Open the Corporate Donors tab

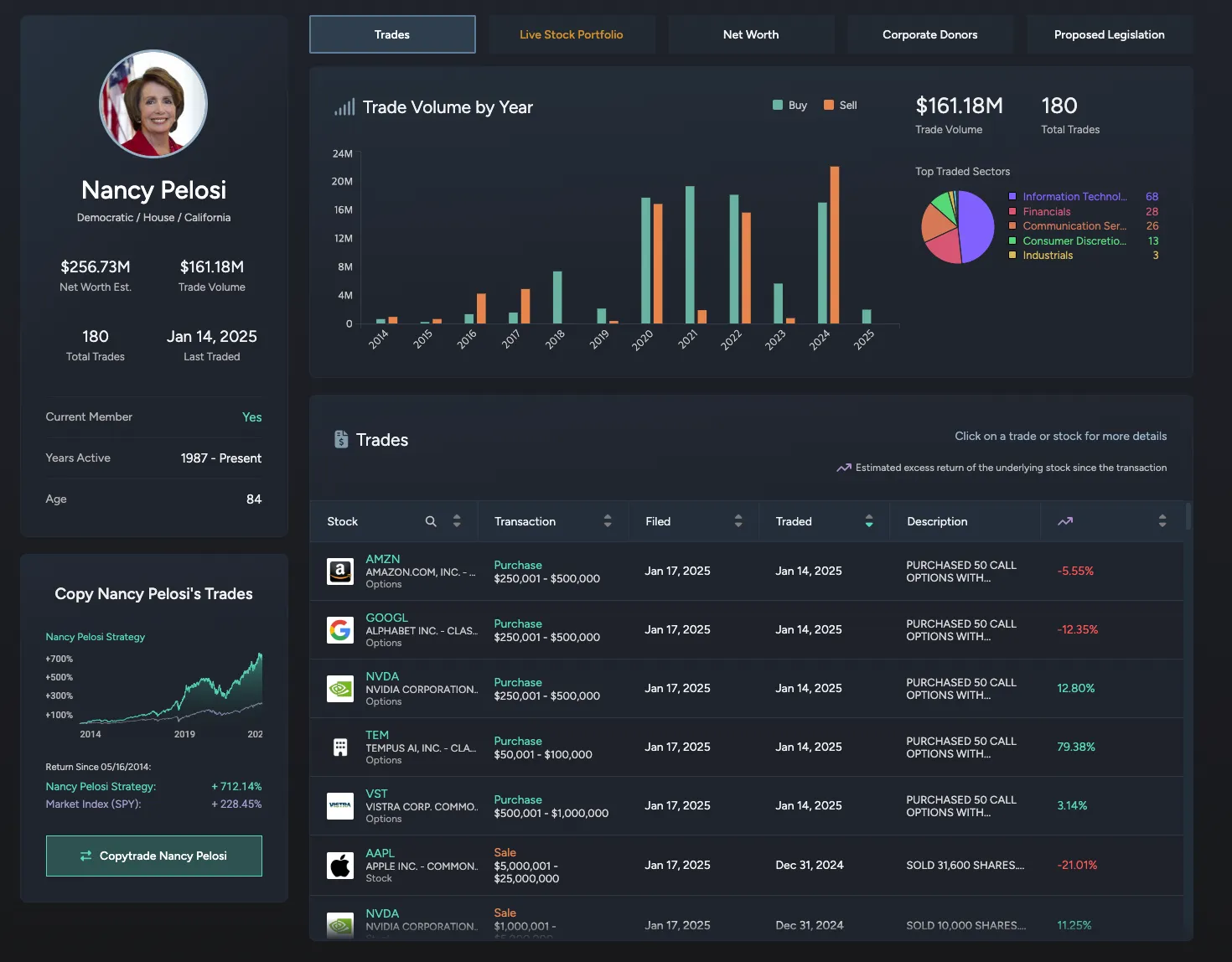[x=930, y=34]
